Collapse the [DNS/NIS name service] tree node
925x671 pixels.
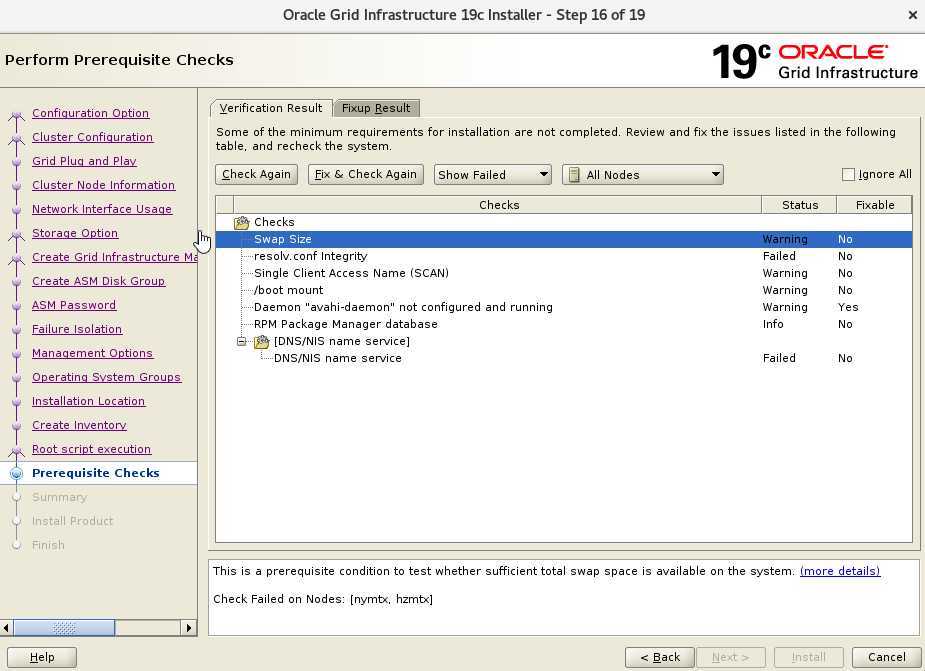(x=241, y=341)
